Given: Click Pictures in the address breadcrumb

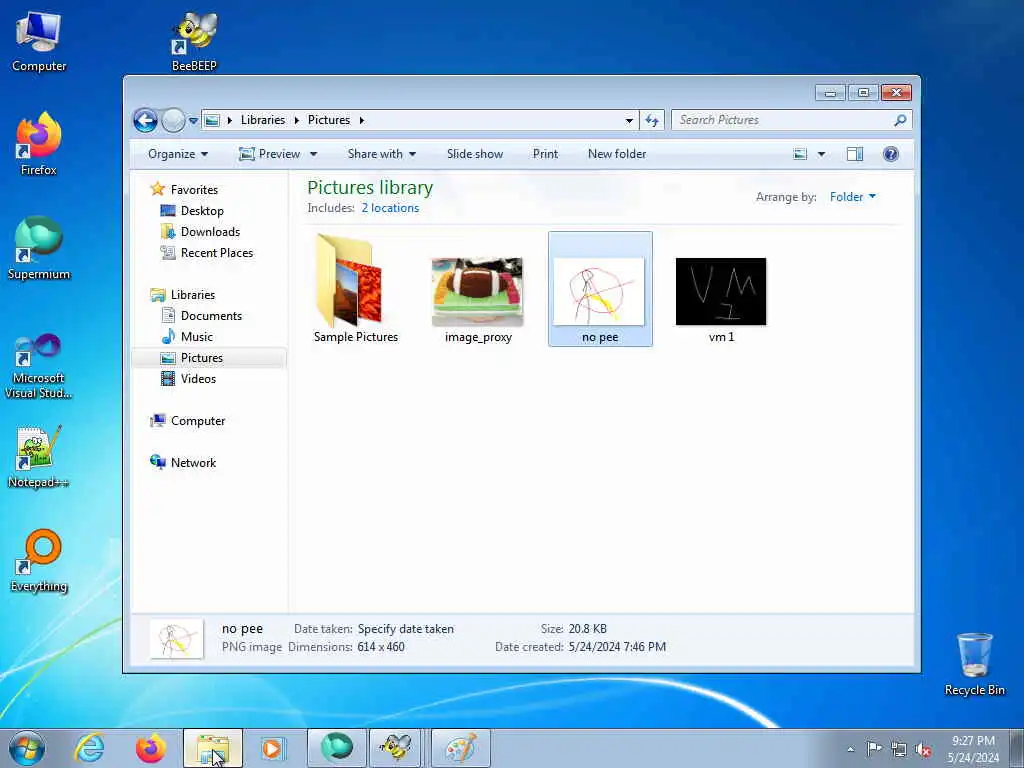Looking at the screenshot, I should click(328, 120).
